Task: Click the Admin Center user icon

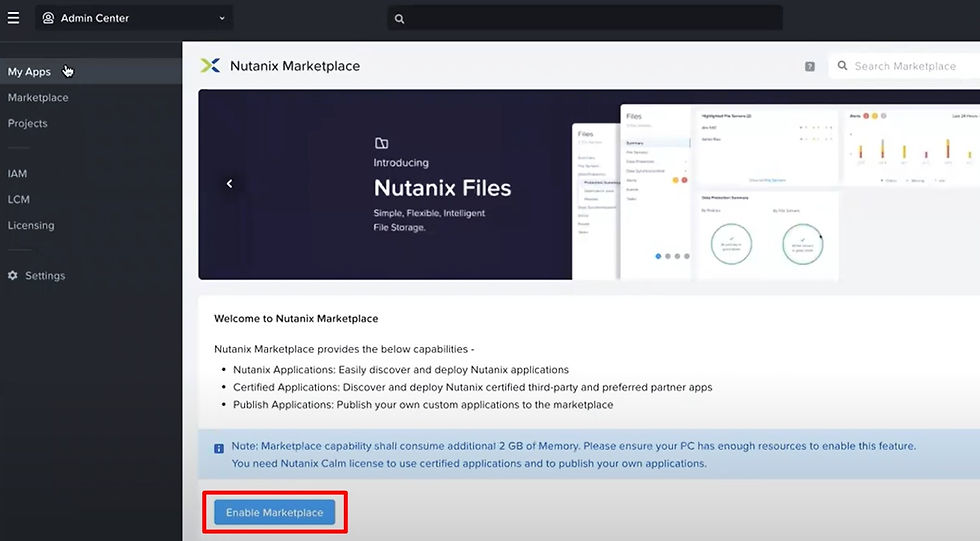Action: 48,18
